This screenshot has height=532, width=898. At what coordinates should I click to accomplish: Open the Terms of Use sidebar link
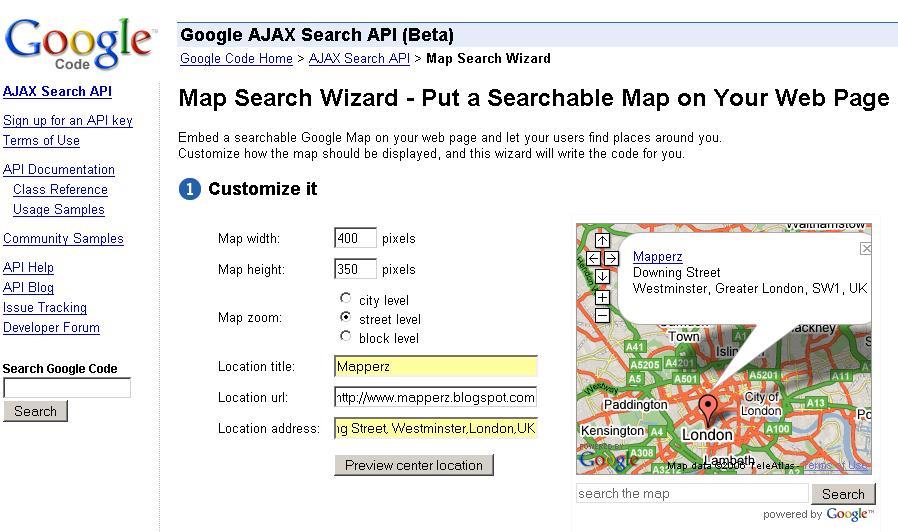(41, 140)
